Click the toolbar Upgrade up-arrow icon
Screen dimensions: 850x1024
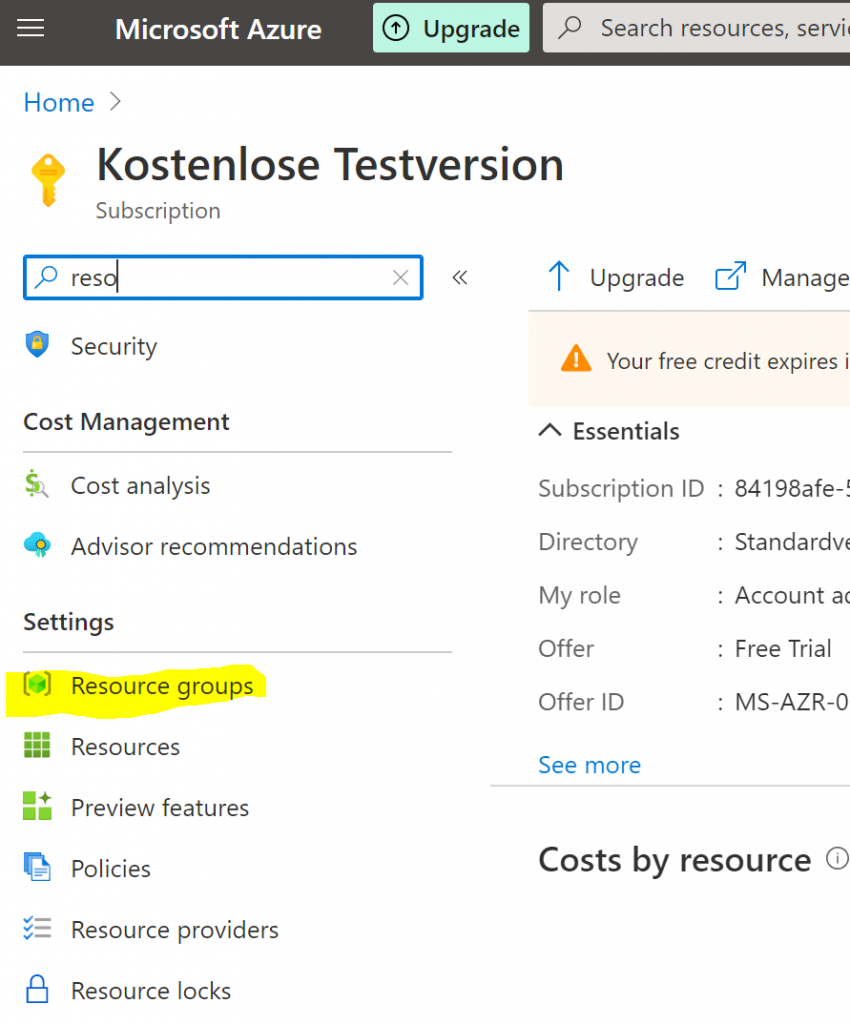[559, 276]
